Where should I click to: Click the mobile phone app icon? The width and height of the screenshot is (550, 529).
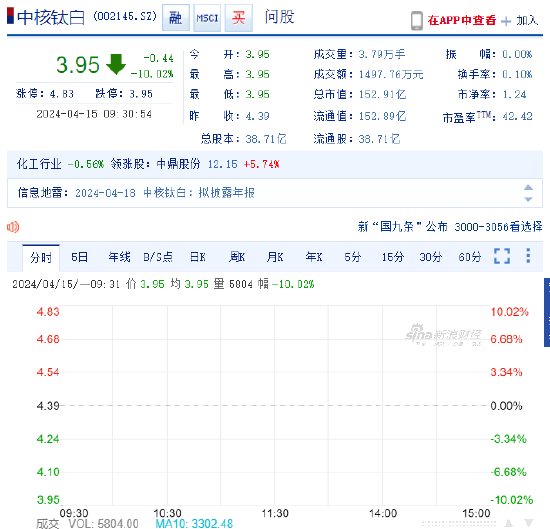(417, 21)
